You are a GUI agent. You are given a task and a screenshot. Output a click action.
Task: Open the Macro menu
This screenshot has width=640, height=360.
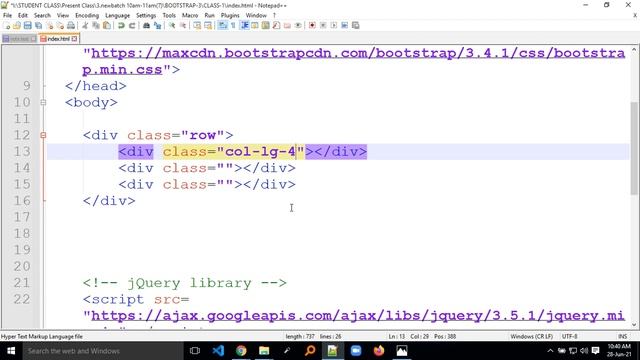(x=190, y=15)
